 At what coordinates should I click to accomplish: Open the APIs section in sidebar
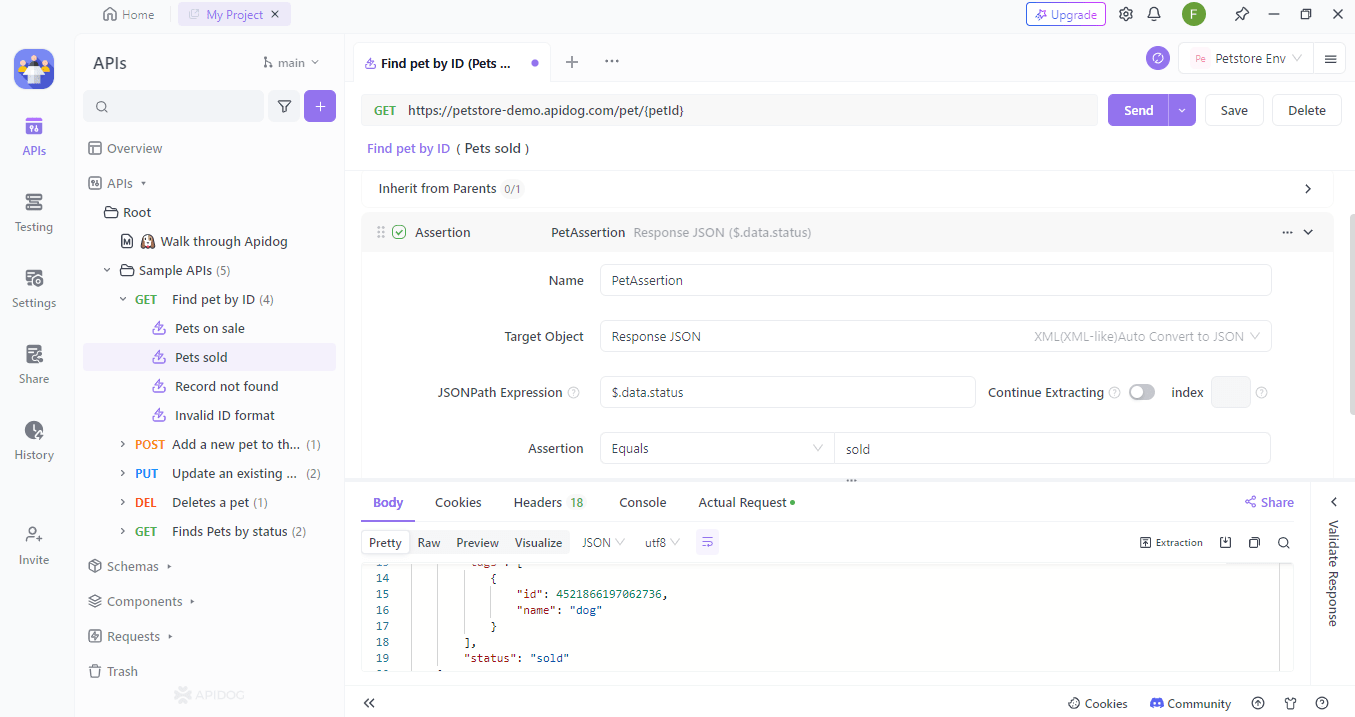coord(34,137)
